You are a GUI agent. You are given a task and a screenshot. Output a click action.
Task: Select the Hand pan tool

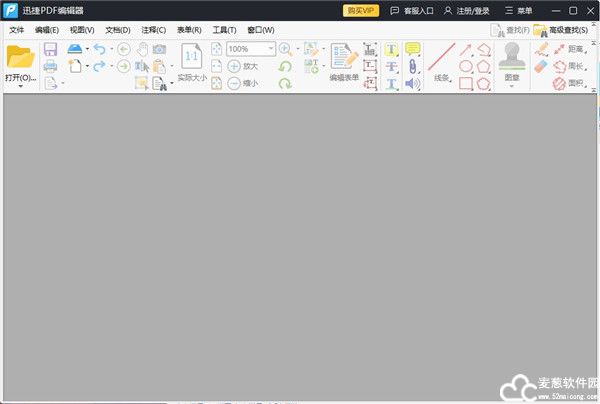click(x=142, y=48)
